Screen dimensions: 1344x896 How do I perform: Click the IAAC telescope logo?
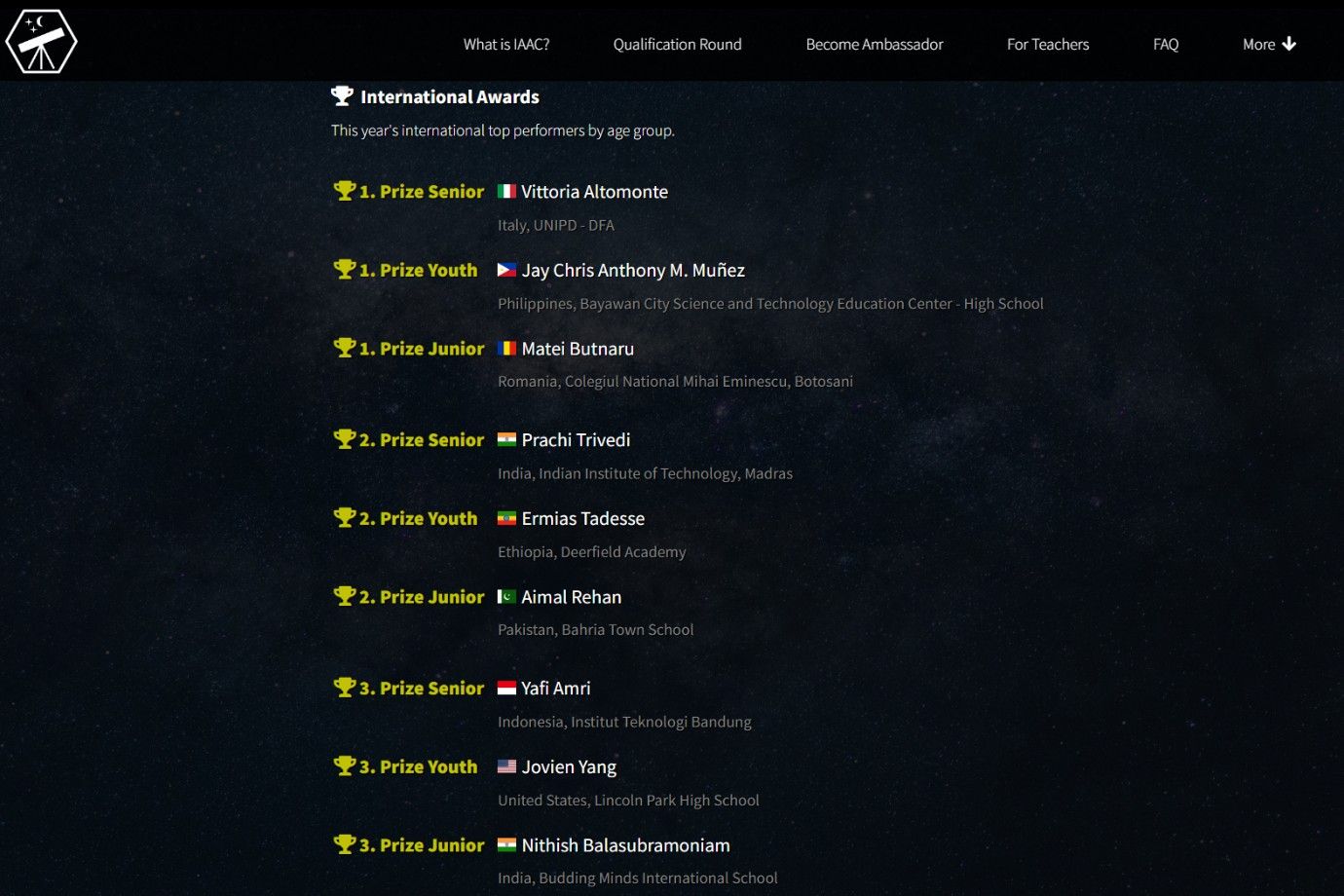[x=41, y=42]
